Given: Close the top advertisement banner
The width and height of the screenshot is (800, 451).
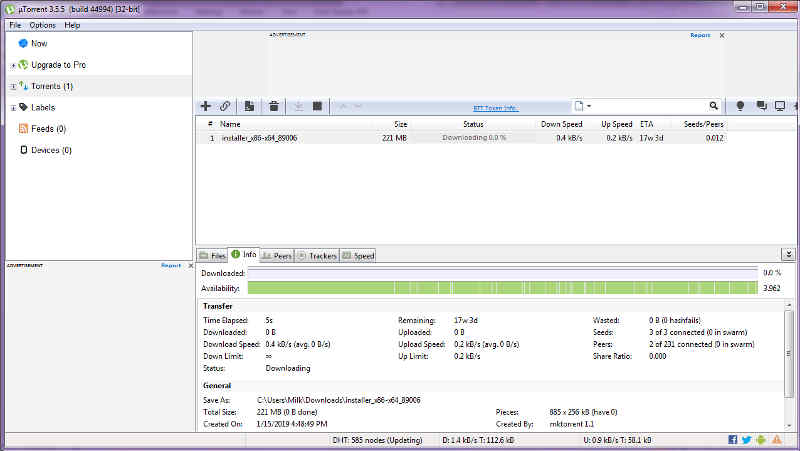Looking at the screenshot, I should (x=722, y=35).
